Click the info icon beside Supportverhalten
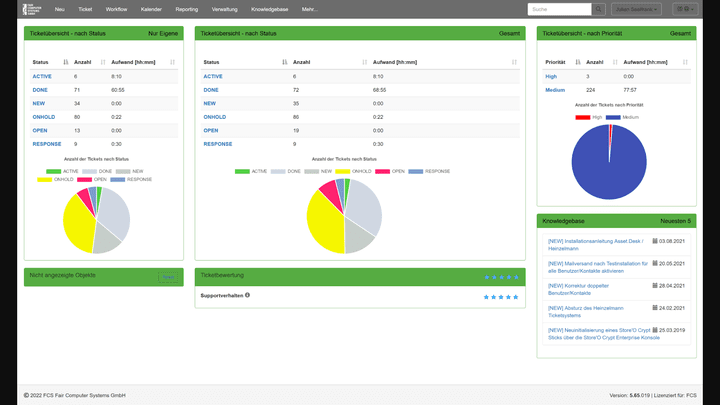720x405 pixels. coord(247,295)
